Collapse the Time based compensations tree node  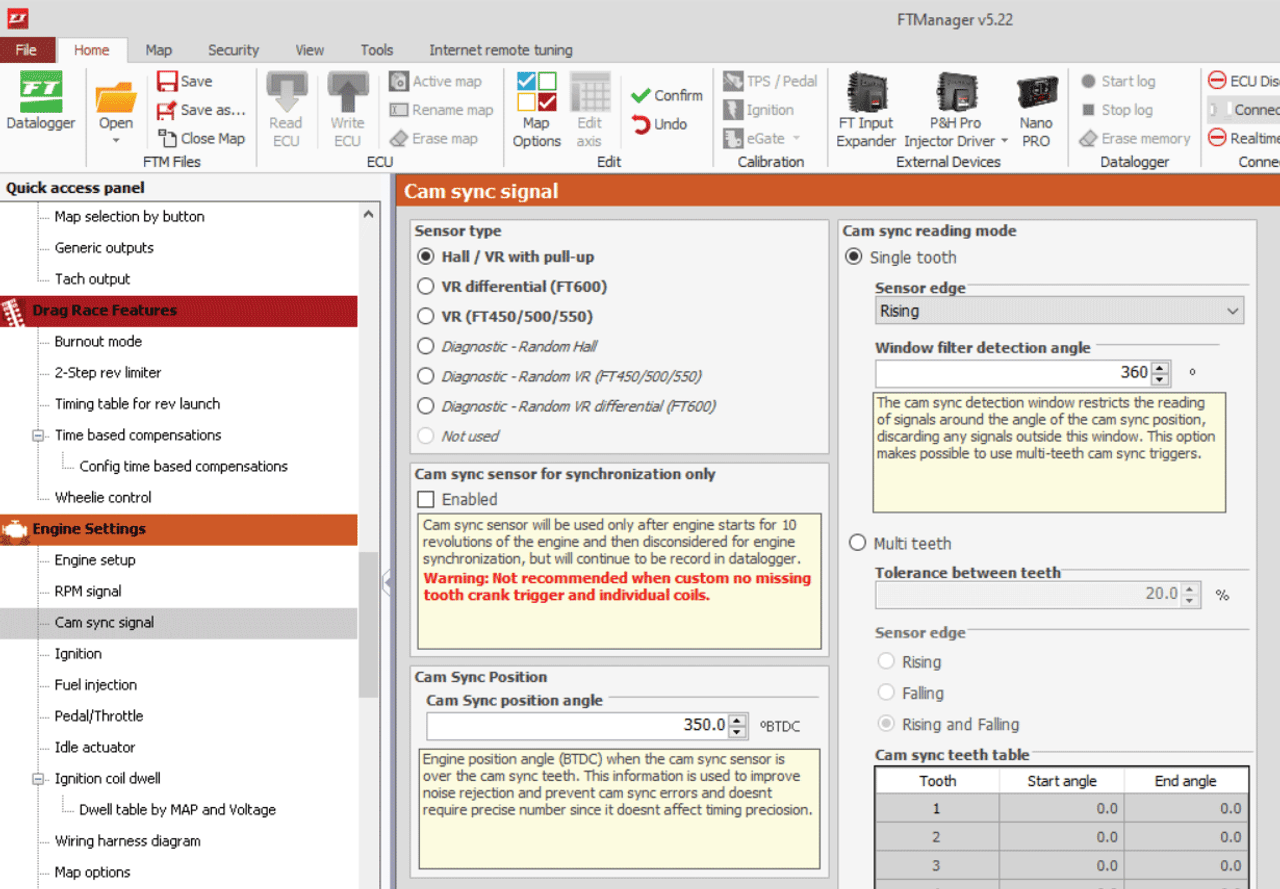click(x=39, y=435)
